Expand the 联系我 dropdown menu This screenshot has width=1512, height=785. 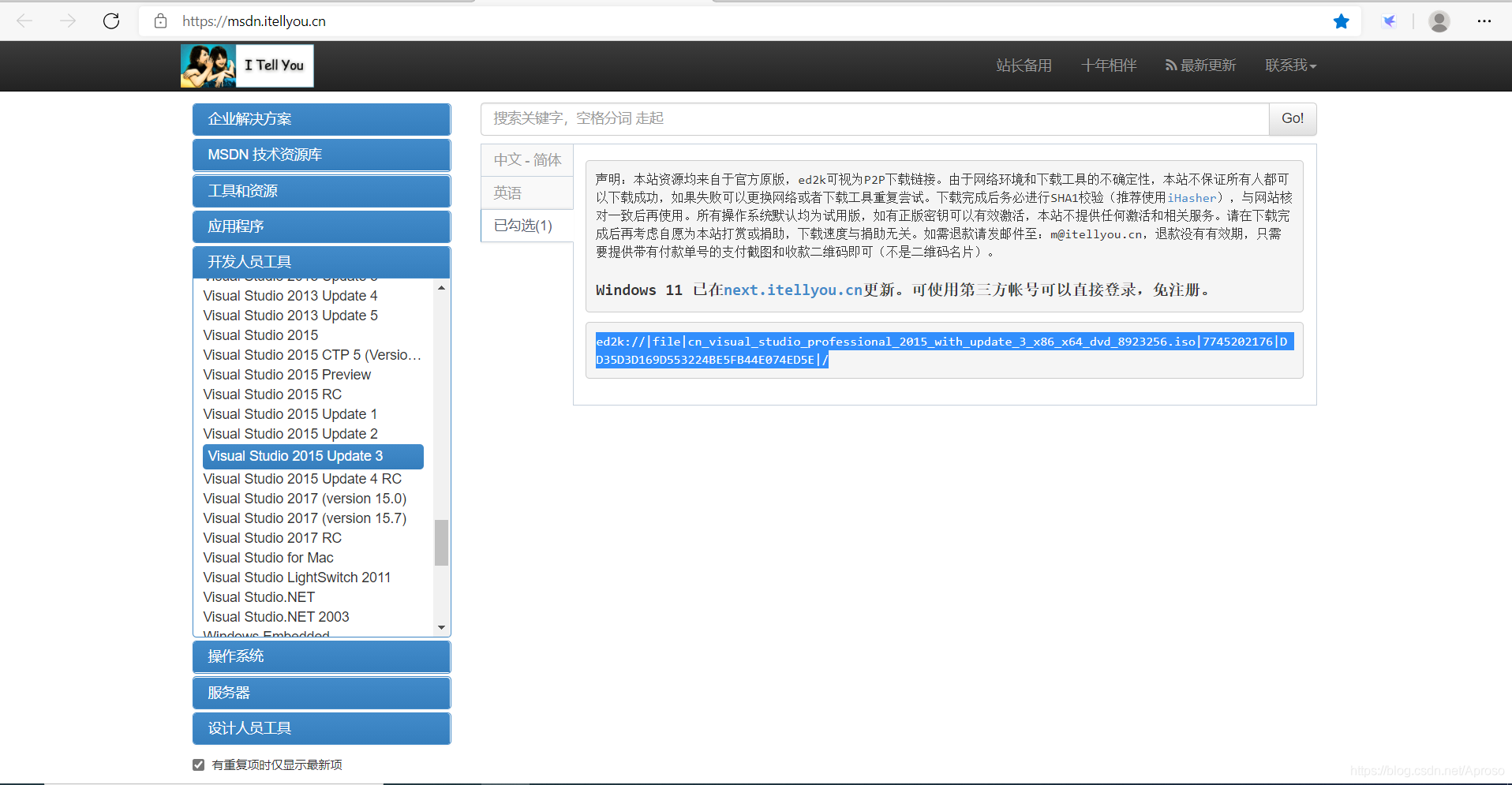[1291, 65]
